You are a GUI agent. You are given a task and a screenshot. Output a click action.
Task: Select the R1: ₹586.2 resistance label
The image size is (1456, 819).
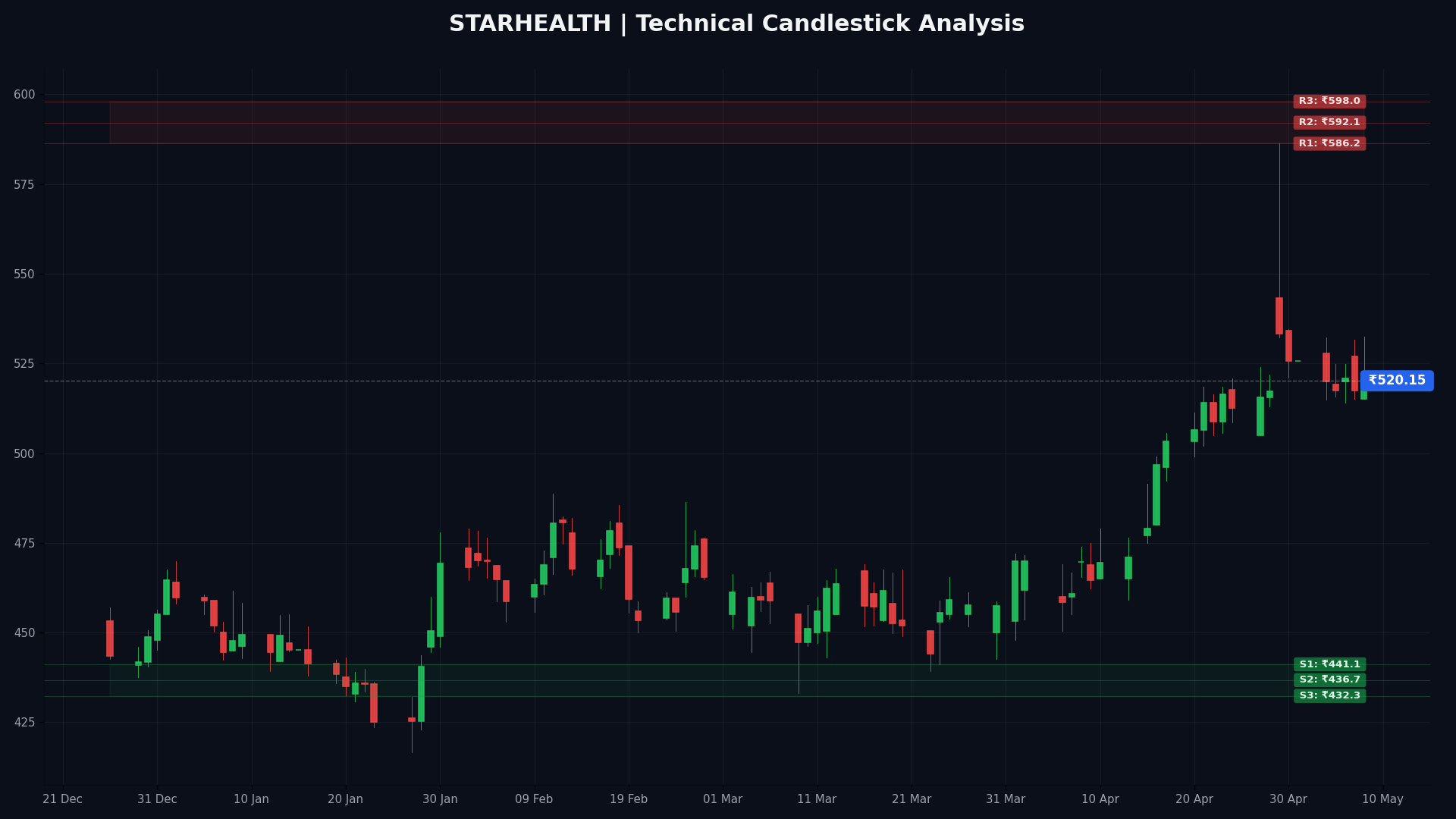[1329, 144]
